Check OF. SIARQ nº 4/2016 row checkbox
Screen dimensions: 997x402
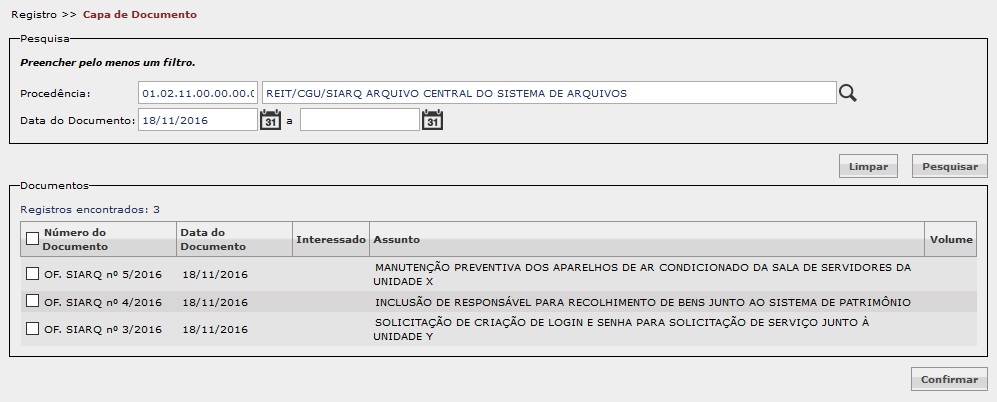click(x=32, y=301)
